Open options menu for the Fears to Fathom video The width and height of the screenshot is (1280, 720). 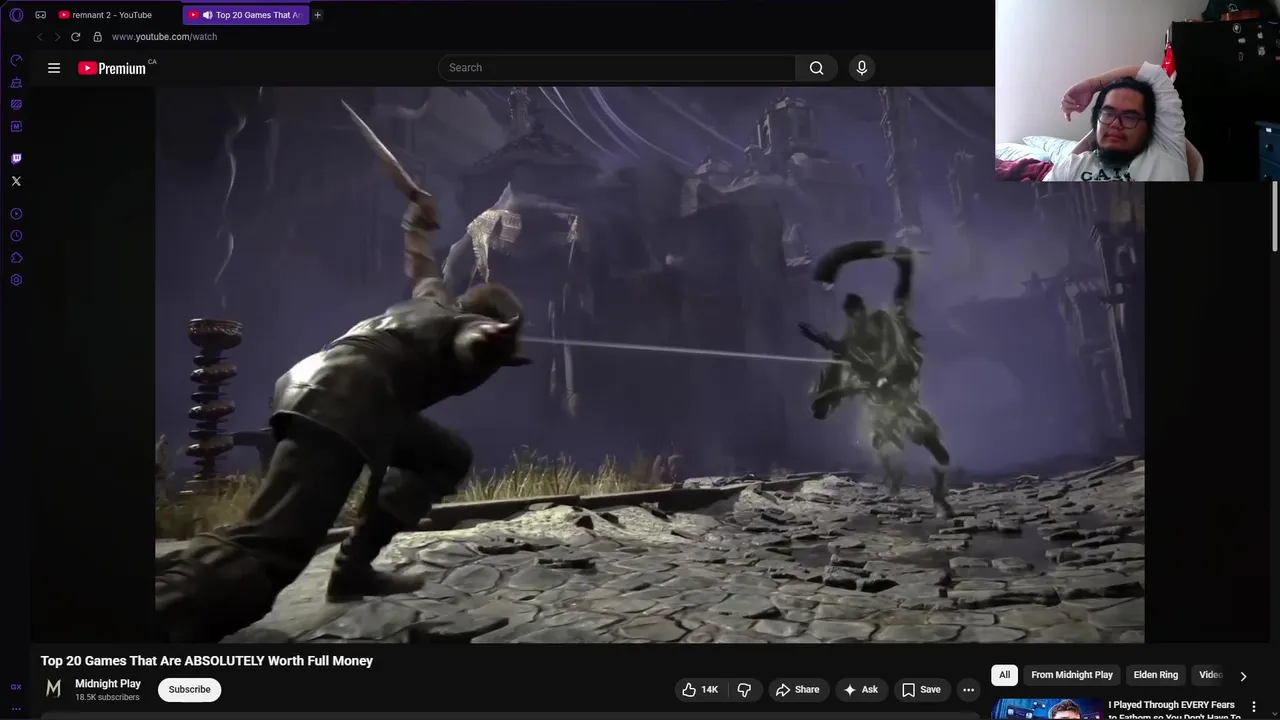click(1253, 706)
